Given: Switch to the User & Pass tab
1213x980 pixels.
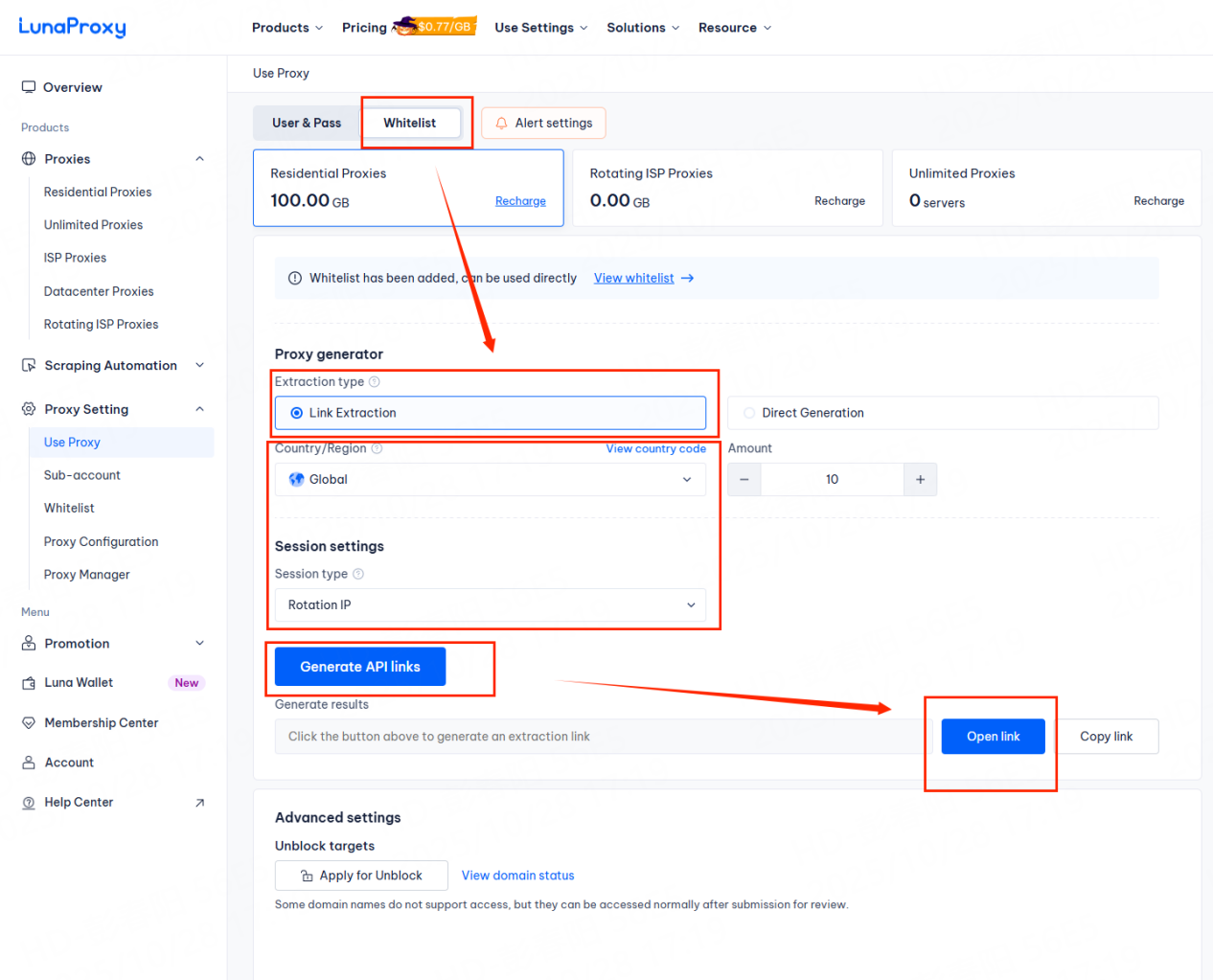Looking at the screenshot, I should 307,123.
